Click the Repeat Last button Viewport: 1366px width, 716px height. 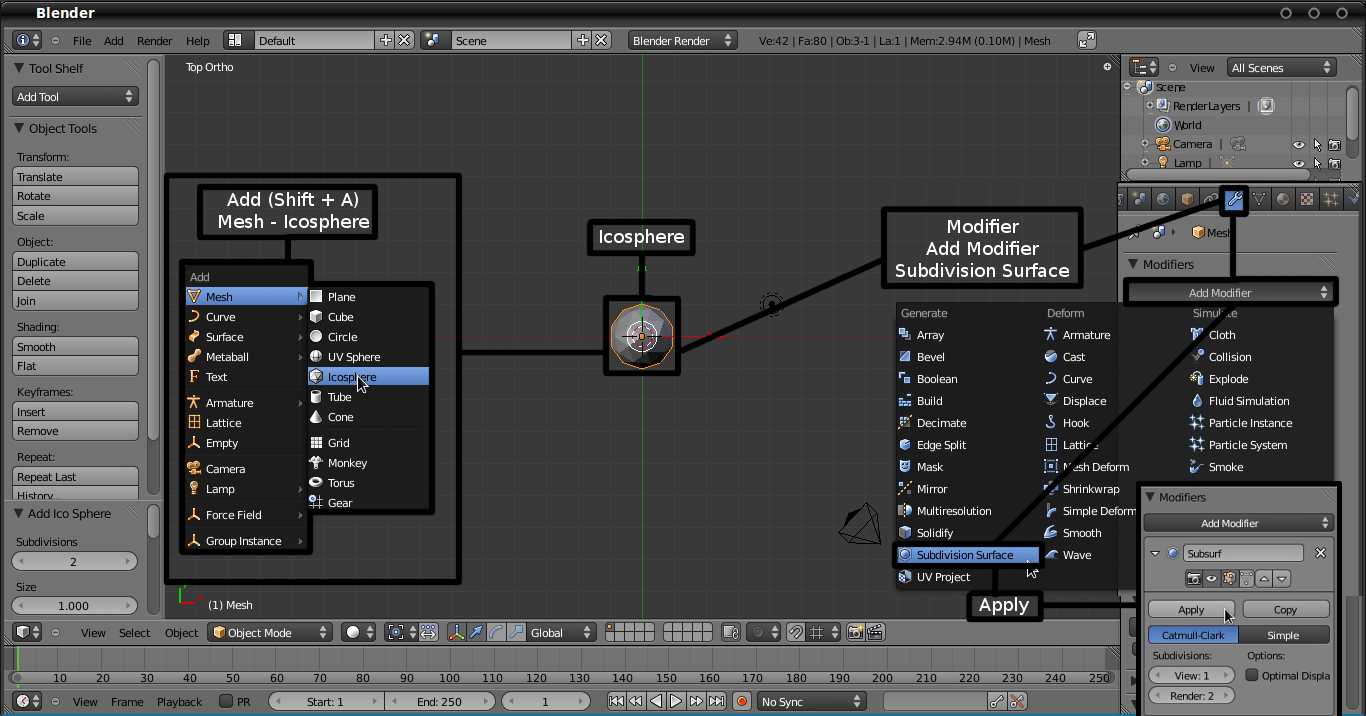coord(76,477)
